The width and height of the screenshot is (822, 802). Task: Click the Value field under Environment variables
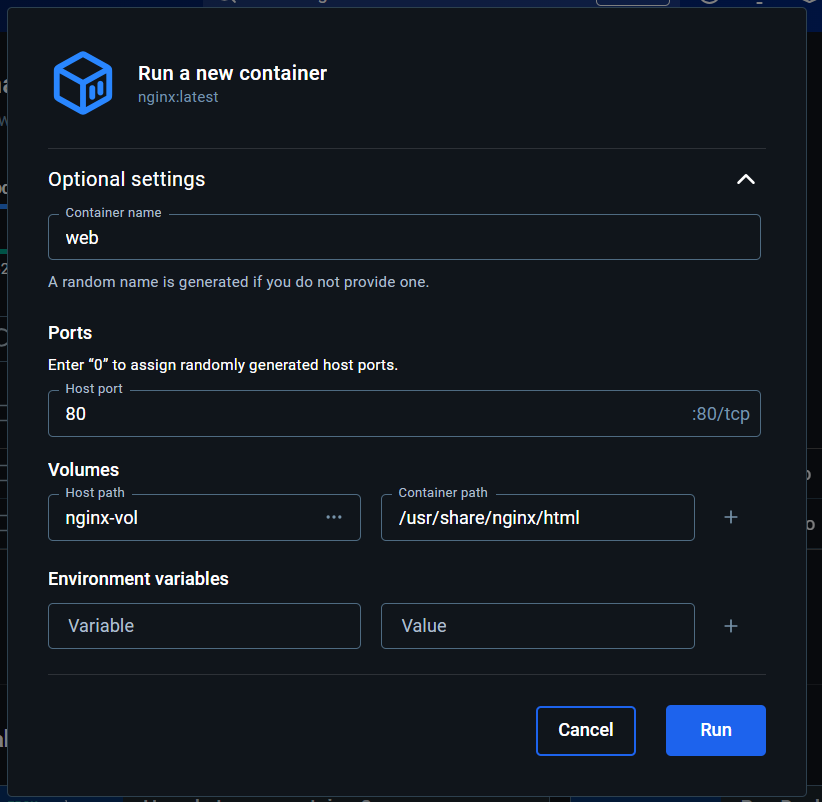(537, 626)
